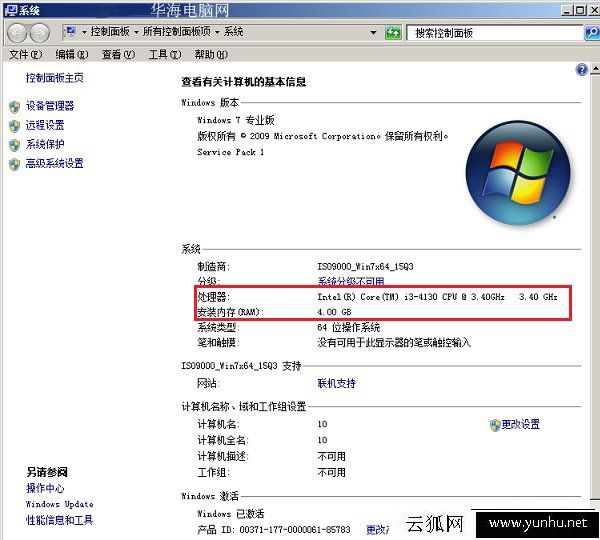
Task: Click the system icon in title bar
Action: coord(11,10)
